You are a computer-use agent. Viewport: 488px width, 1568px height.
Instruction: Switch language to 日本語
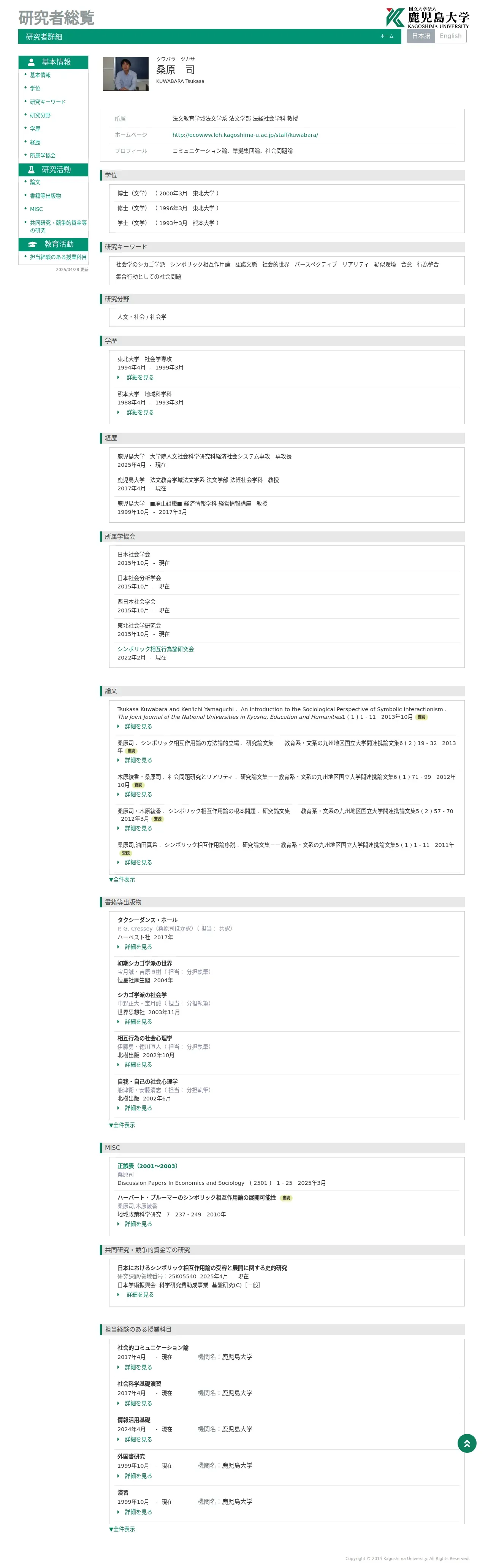421,36
